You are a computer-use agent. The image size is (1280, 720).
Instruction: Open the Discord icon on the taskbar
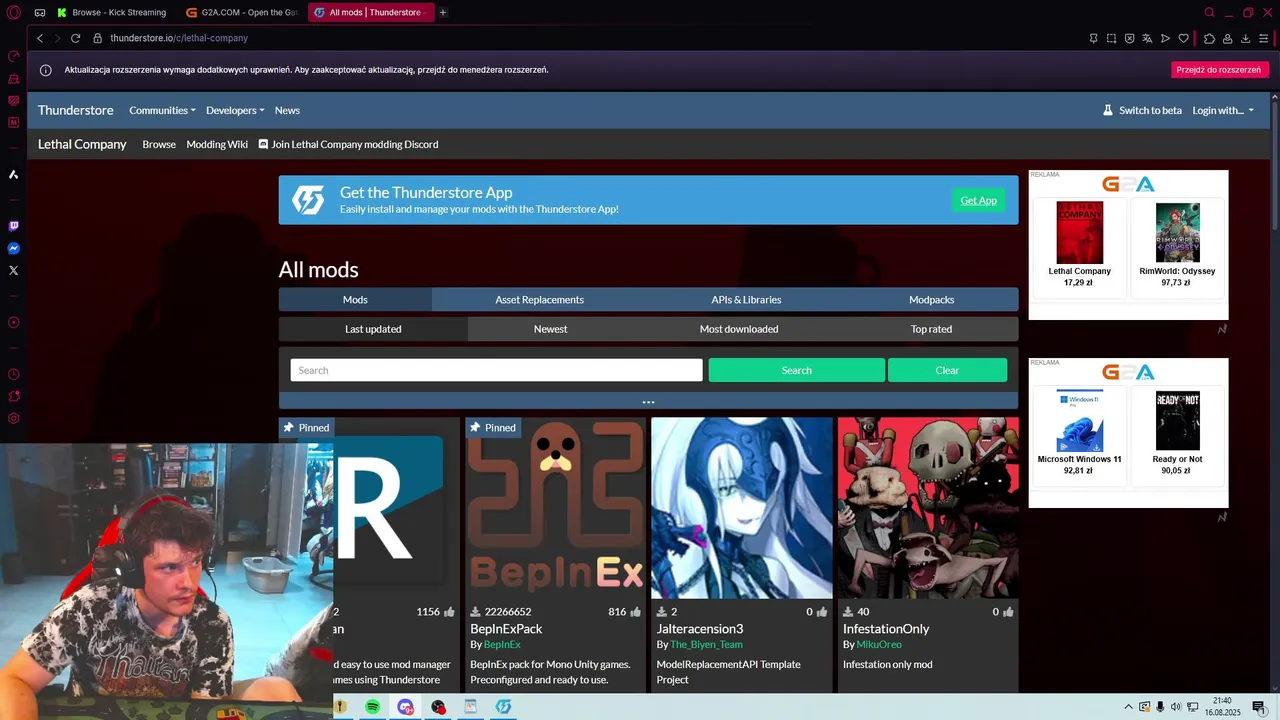click(x=405, y=707)
